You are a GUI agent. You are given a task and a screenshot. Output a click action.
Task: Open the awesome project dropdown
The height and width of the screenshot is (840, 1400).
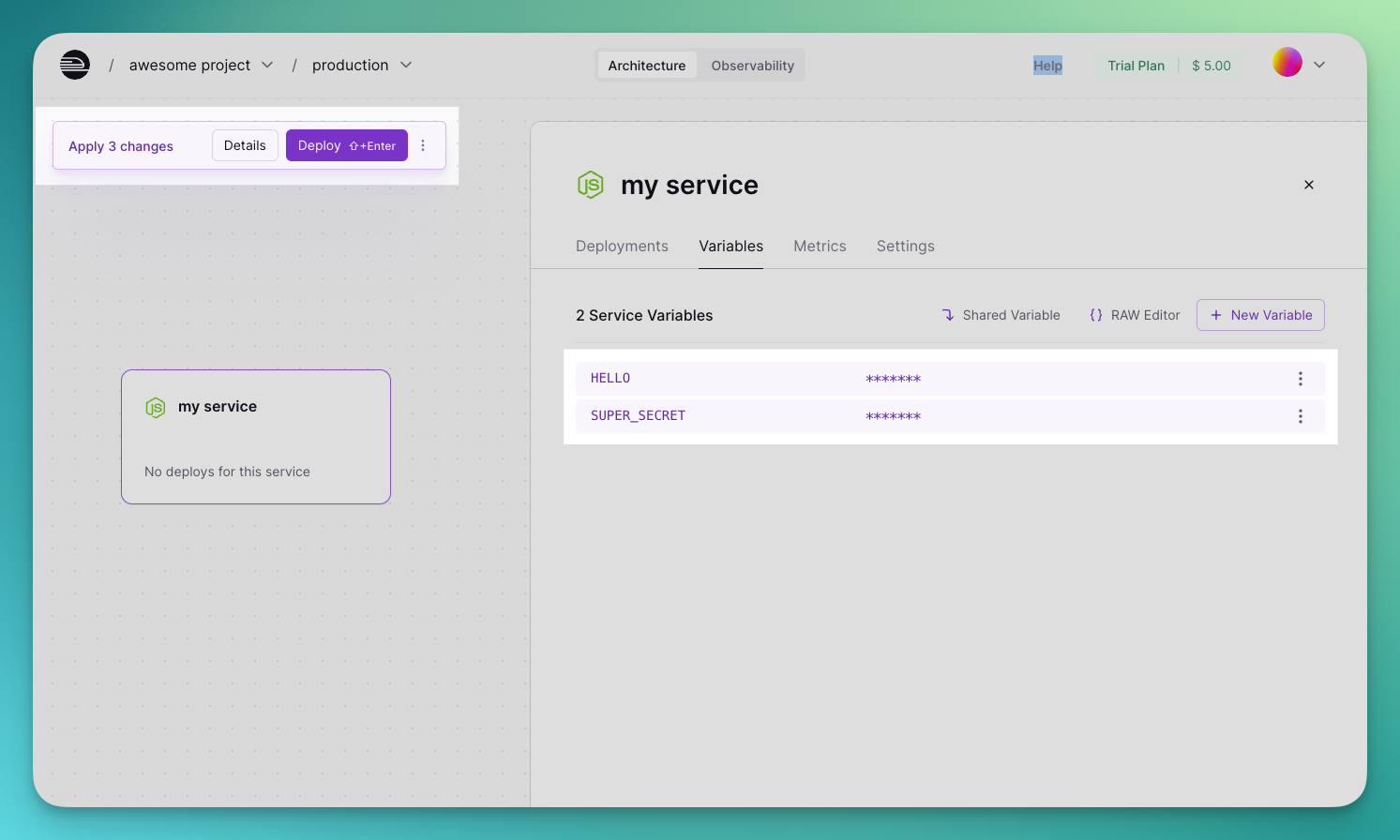[201, 65]
